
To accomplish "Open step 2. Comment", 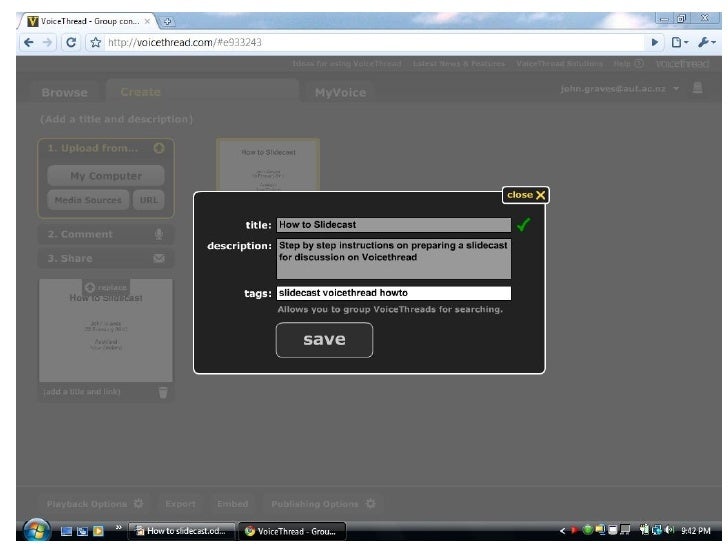I will pyautogui.click(x=106, y=234).
